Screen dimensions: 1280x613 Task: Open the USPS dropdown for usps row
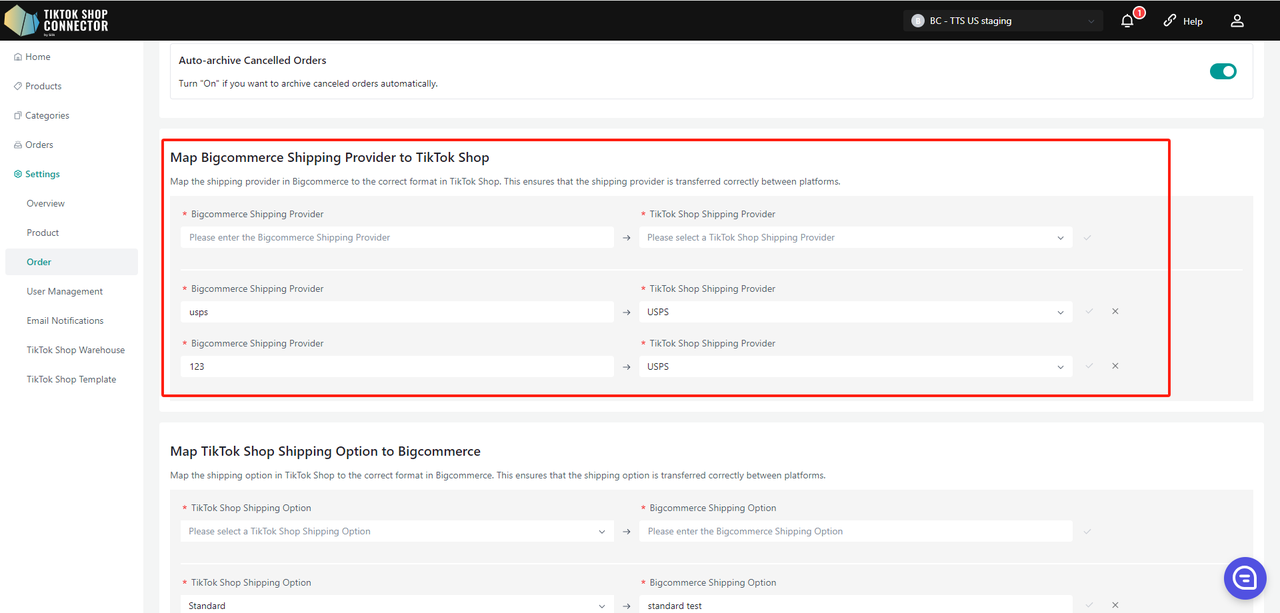tap(856, 312)
